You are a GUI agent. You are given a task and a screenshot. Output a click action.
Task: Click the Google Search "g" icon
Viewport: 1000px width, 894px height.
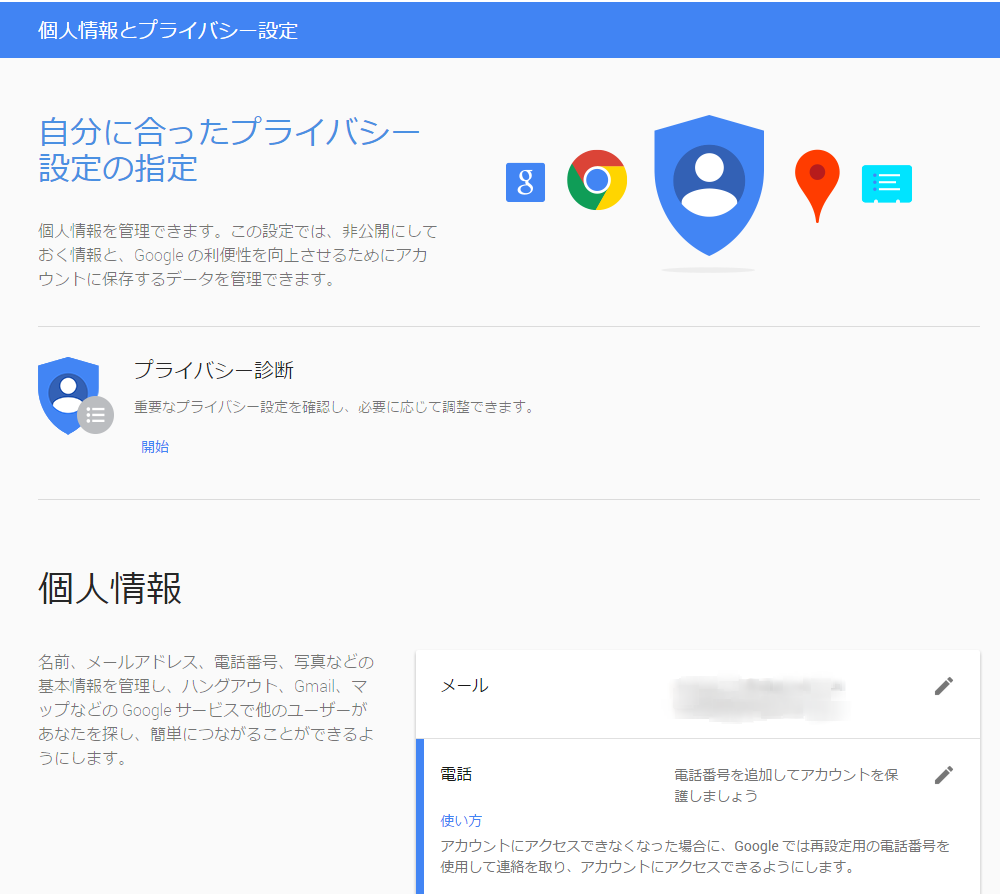525,183
